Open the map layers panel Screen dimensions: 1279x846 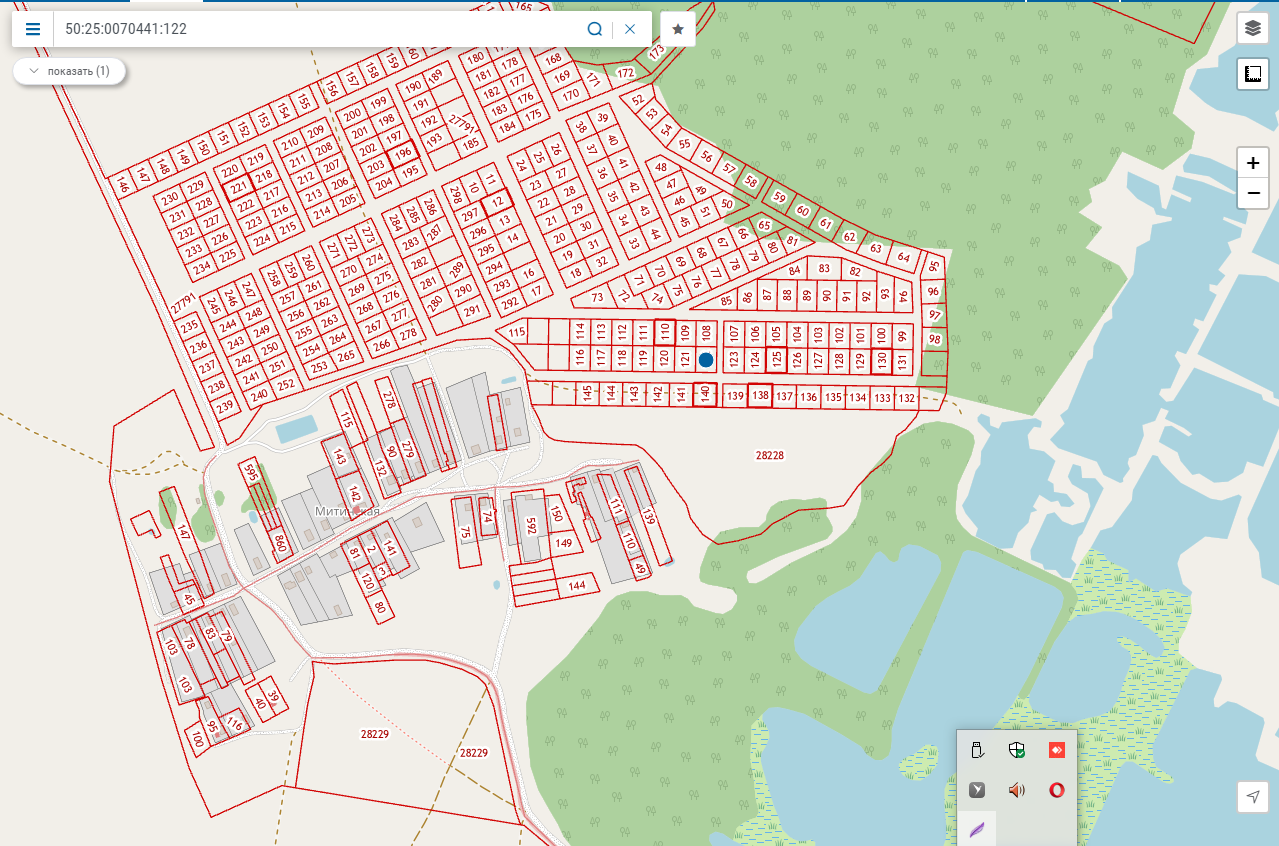pyautogui.click(x=1253, y=29)
